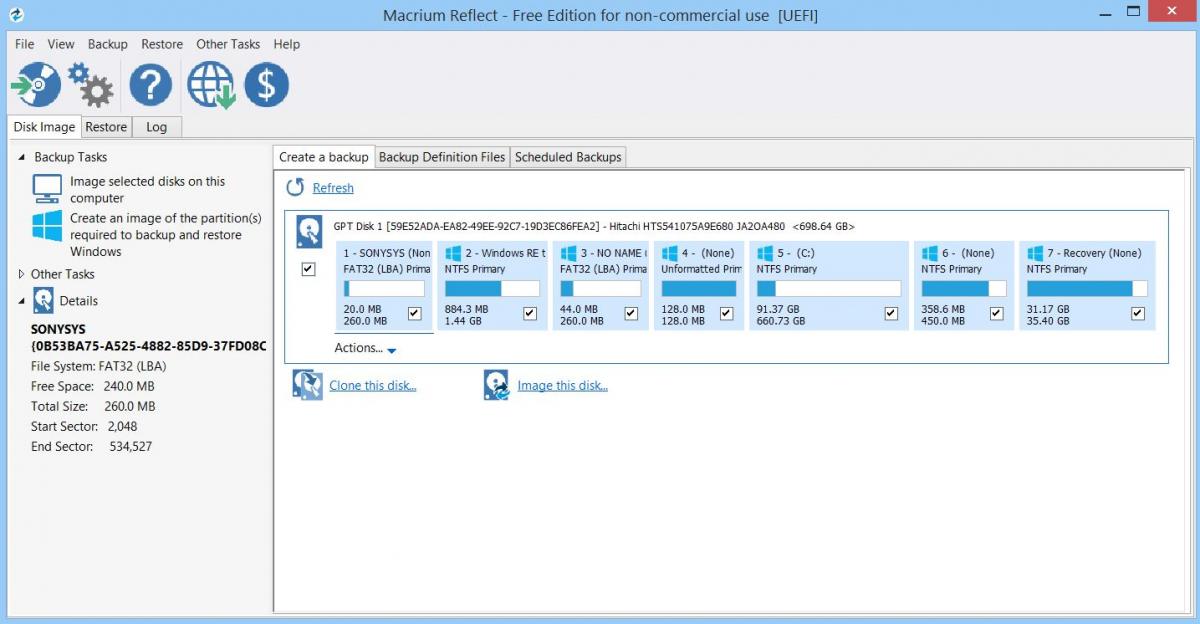Image resolution: width=1200 pixels, height=624 pixels.
Task: Uncheck partition 2 Windows RE checkbox
Action: (x=530, y=314)
